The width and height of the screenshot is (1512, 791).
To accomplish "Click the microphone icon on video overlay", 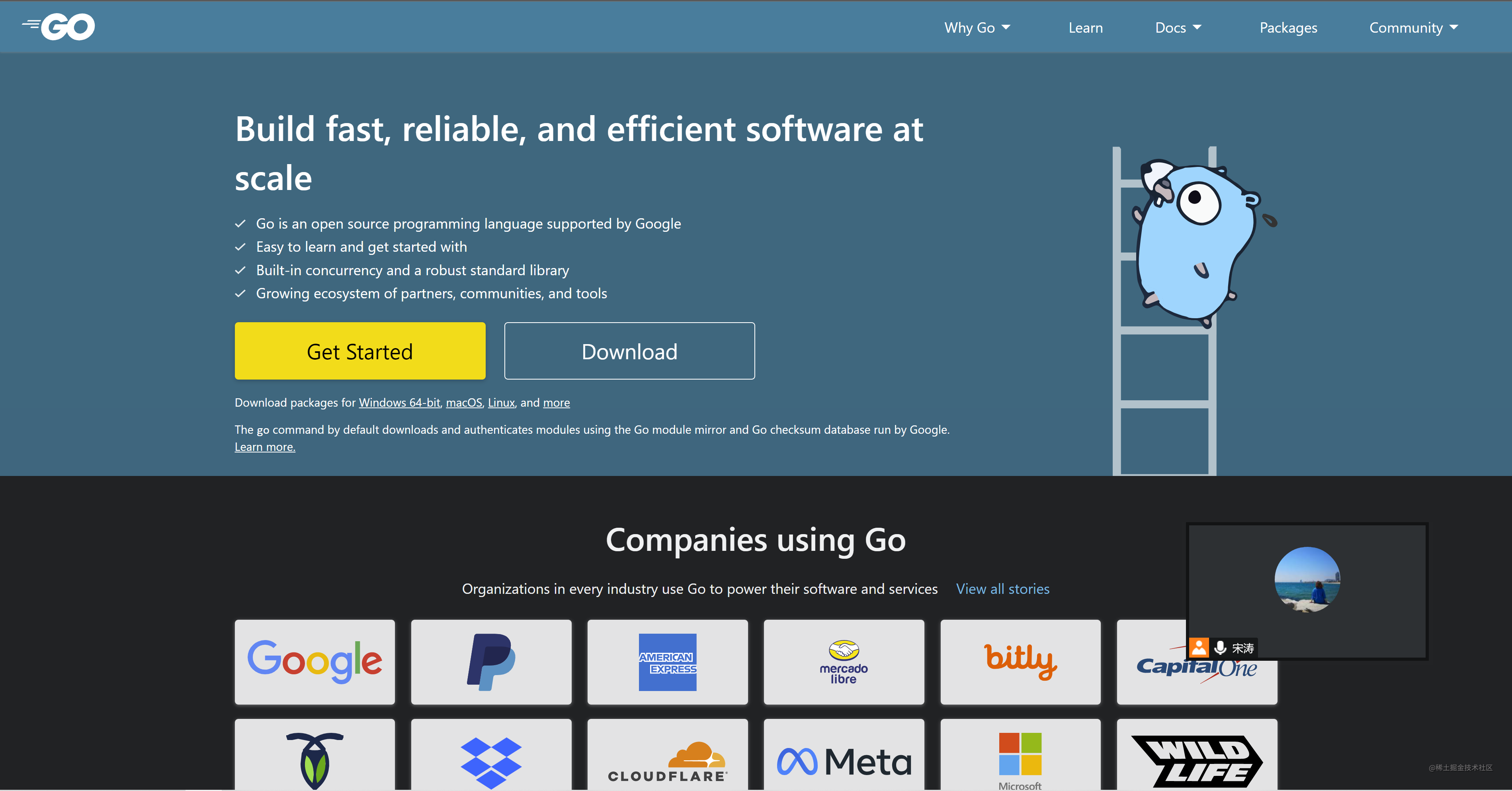I will click(x=1220, y=647).
